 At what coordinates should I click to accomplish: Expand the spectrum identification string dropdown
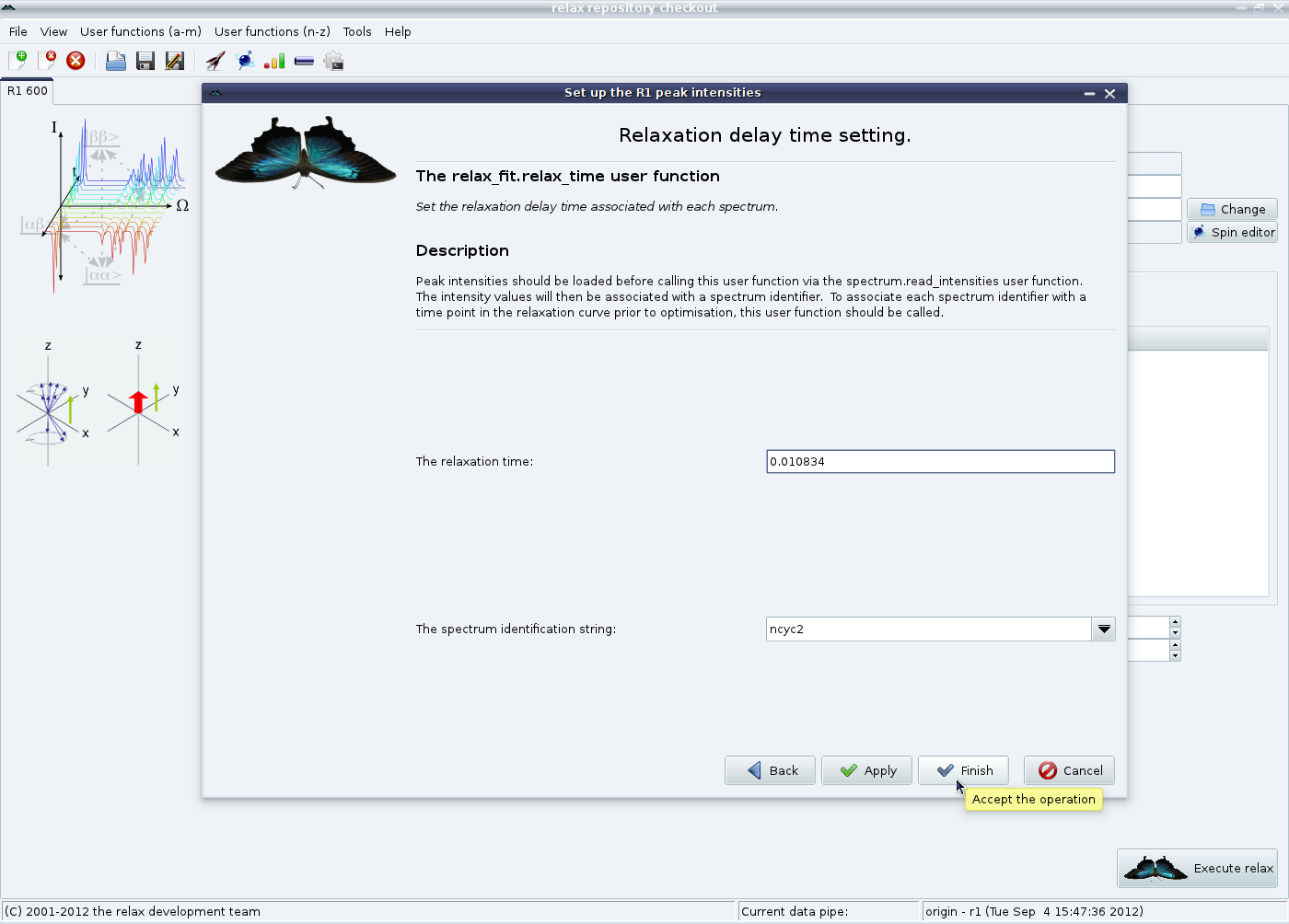1103,629
